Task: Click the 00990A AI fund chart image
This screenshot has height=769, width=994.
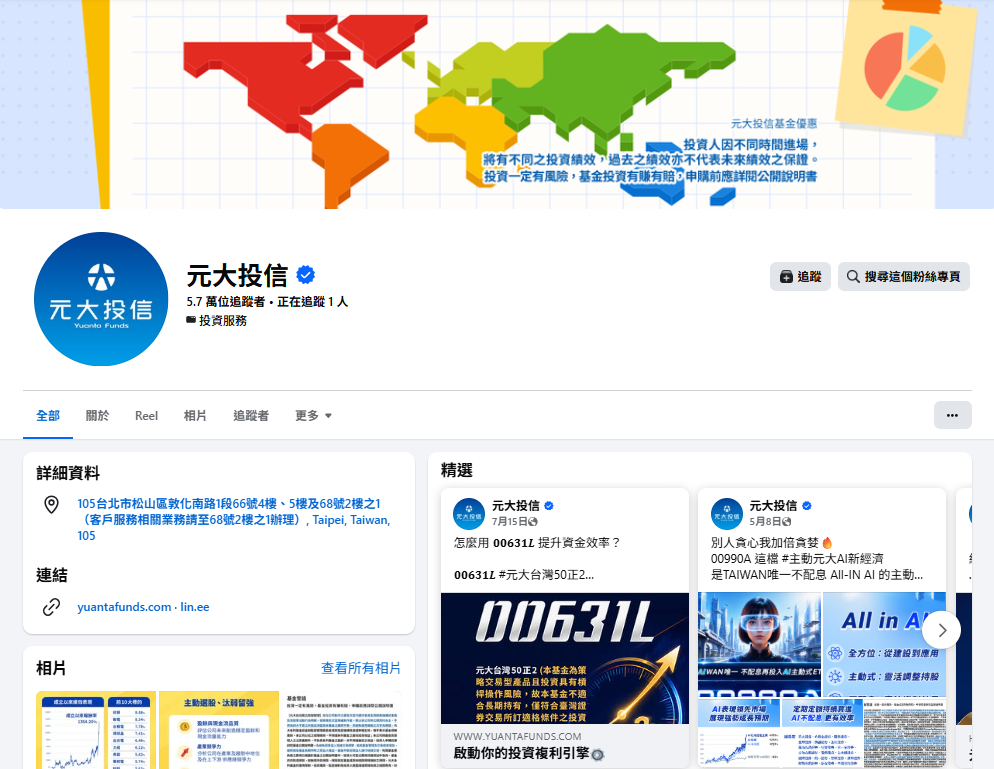Action: tap(739, 733)
